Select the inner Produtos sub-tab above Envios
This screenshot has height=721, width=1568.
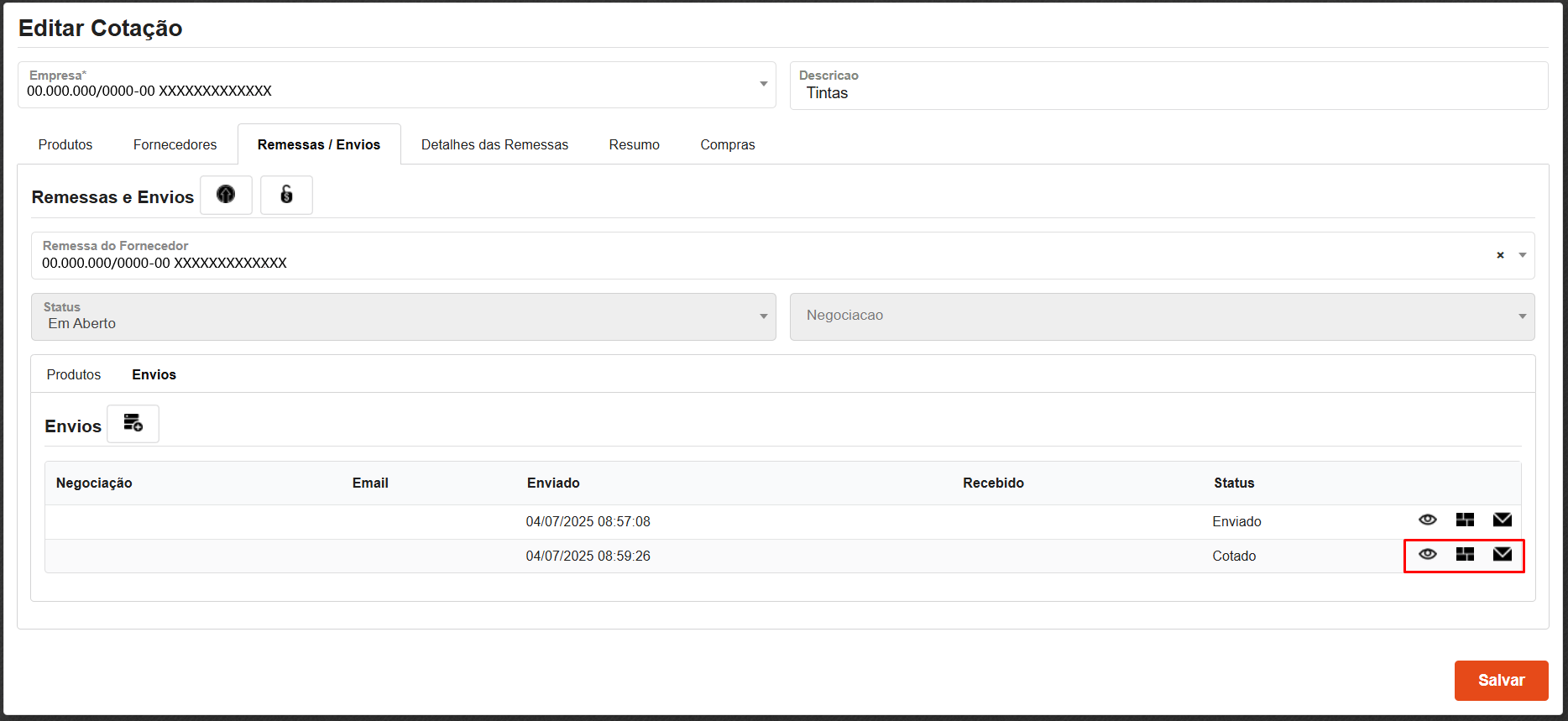click(x=74, y=374)
